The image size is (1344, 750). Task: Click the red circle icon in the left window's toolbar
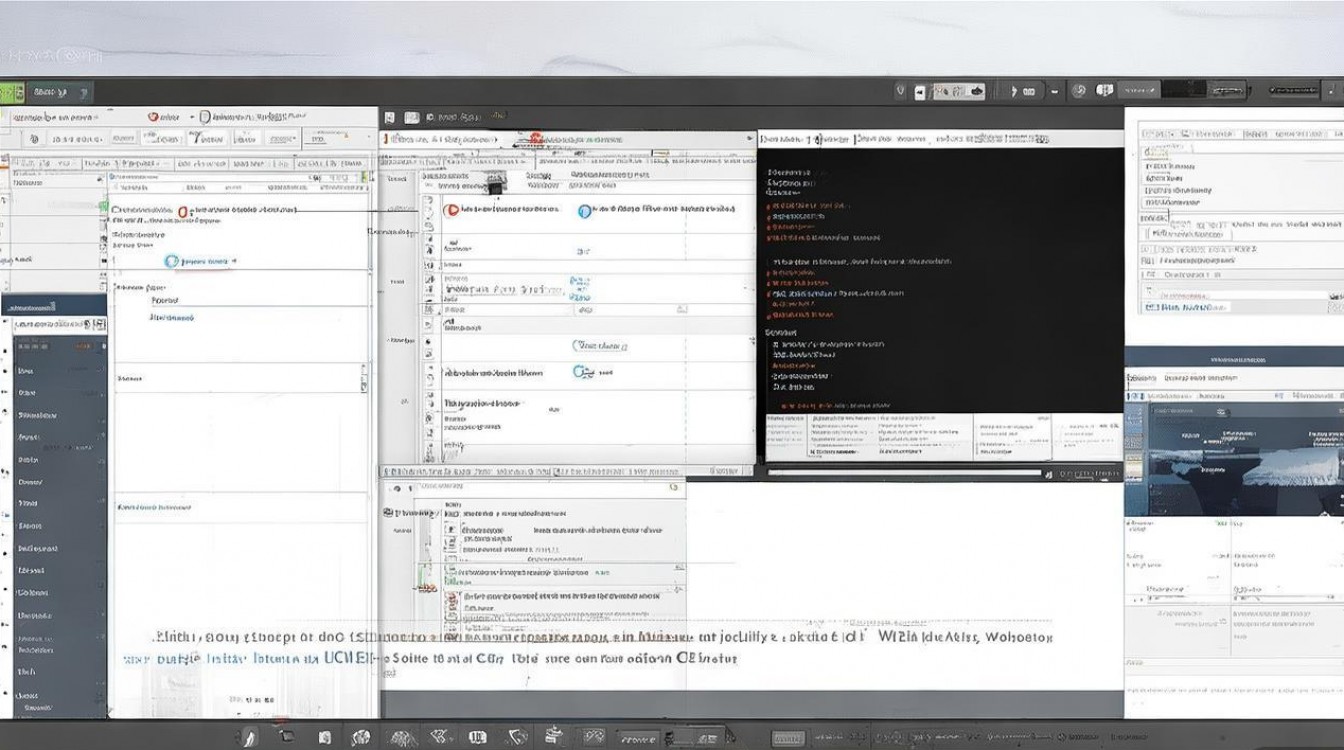pos(153,117)
